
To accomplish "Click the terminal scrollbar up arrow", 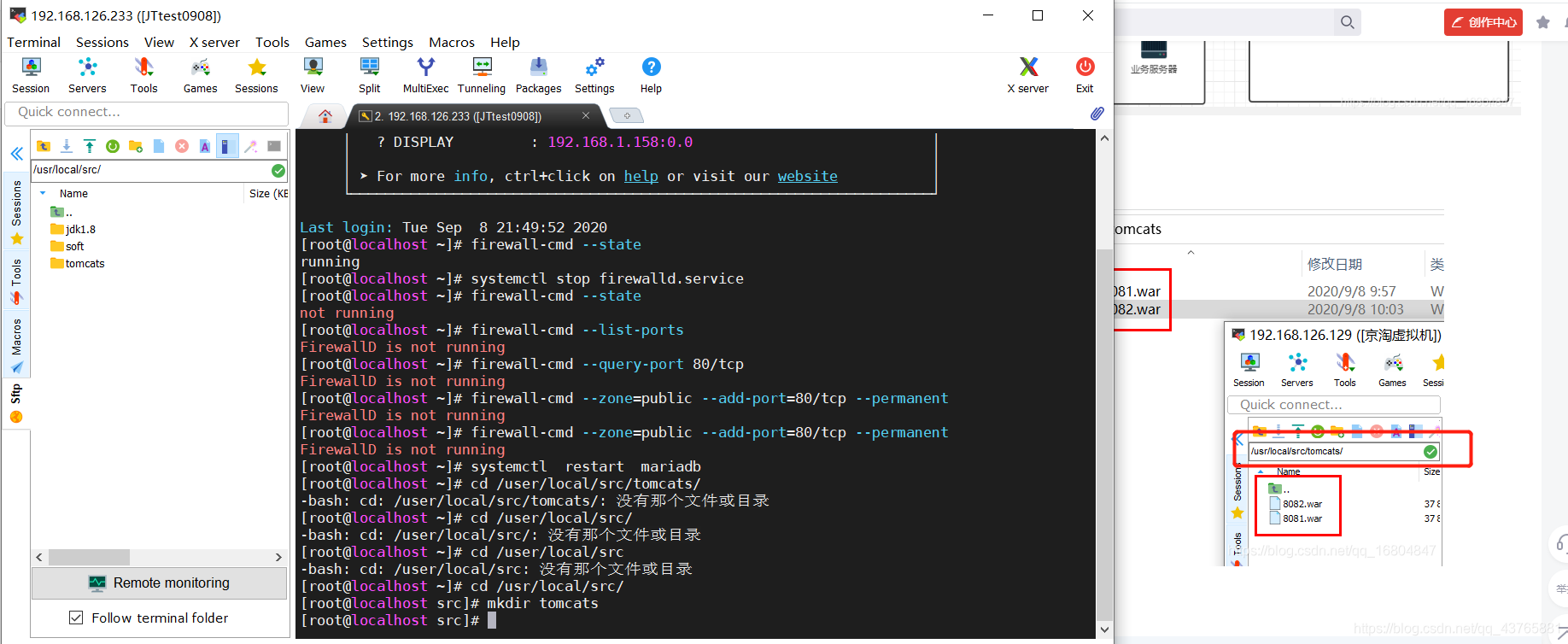I will 1104,138.
